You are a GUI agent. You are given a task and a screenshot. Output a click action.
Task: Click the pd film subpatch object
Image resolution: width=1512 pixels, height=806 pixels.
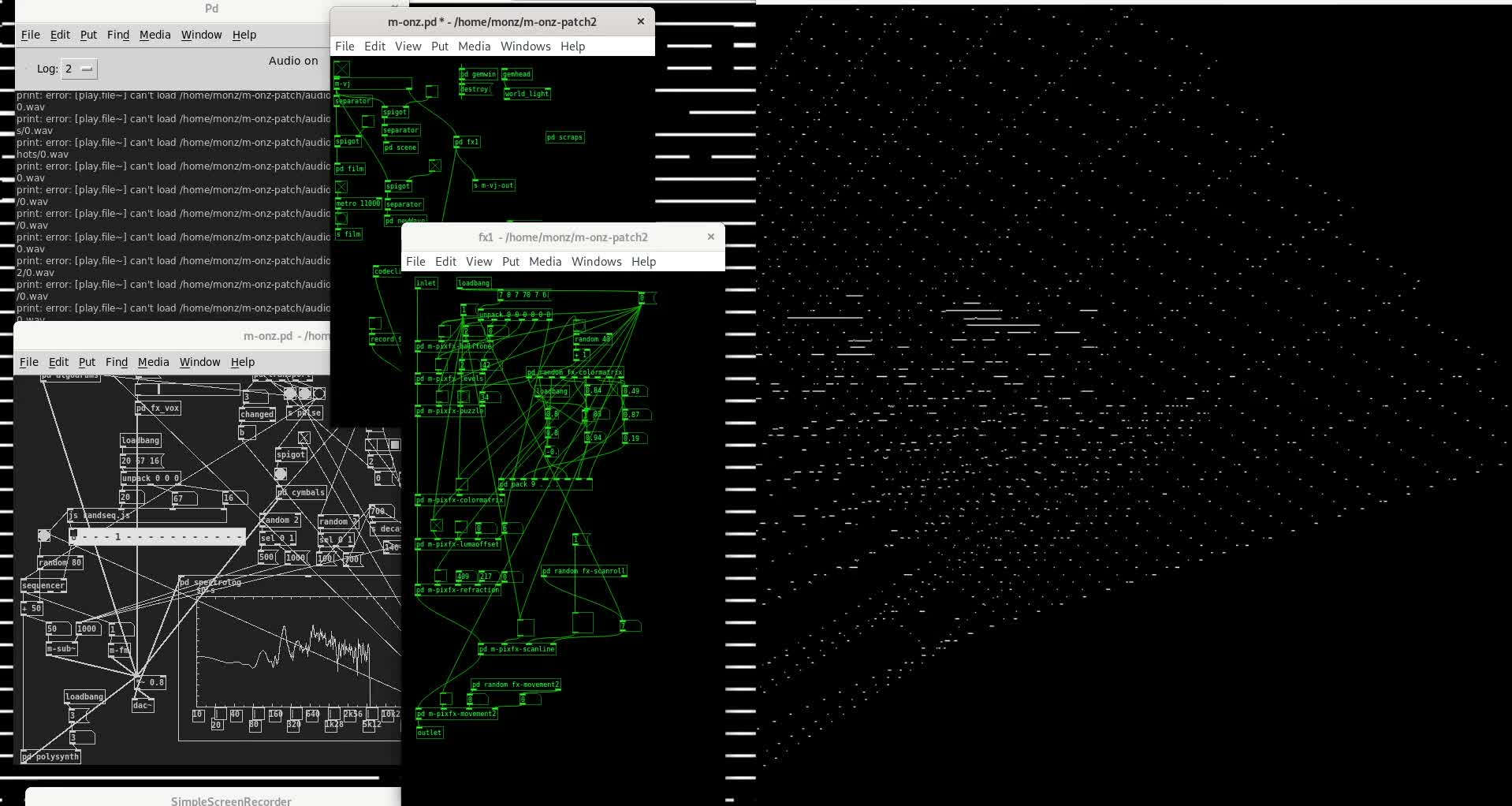tap(350, 169)
